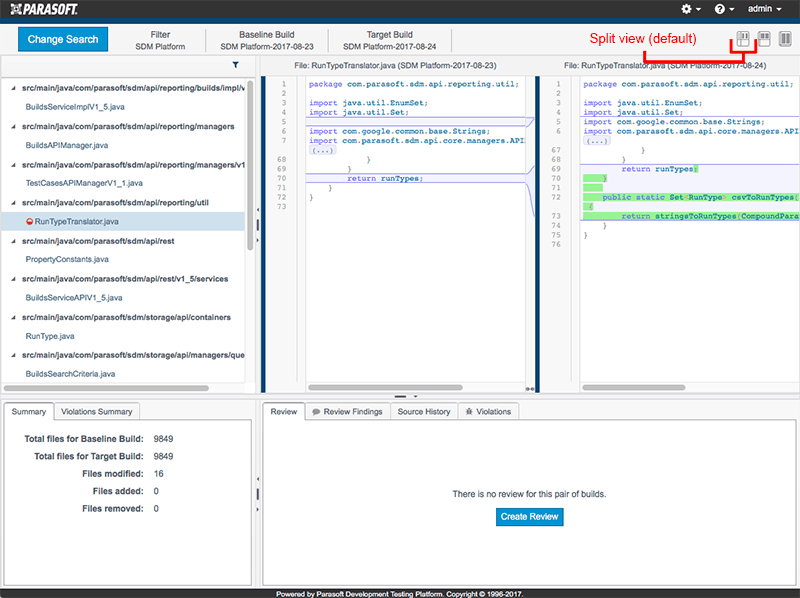Collapse the reporting/util folder
Image resolution: width=800 pixels, height=598 pixels.
click(x=13, y=203)
